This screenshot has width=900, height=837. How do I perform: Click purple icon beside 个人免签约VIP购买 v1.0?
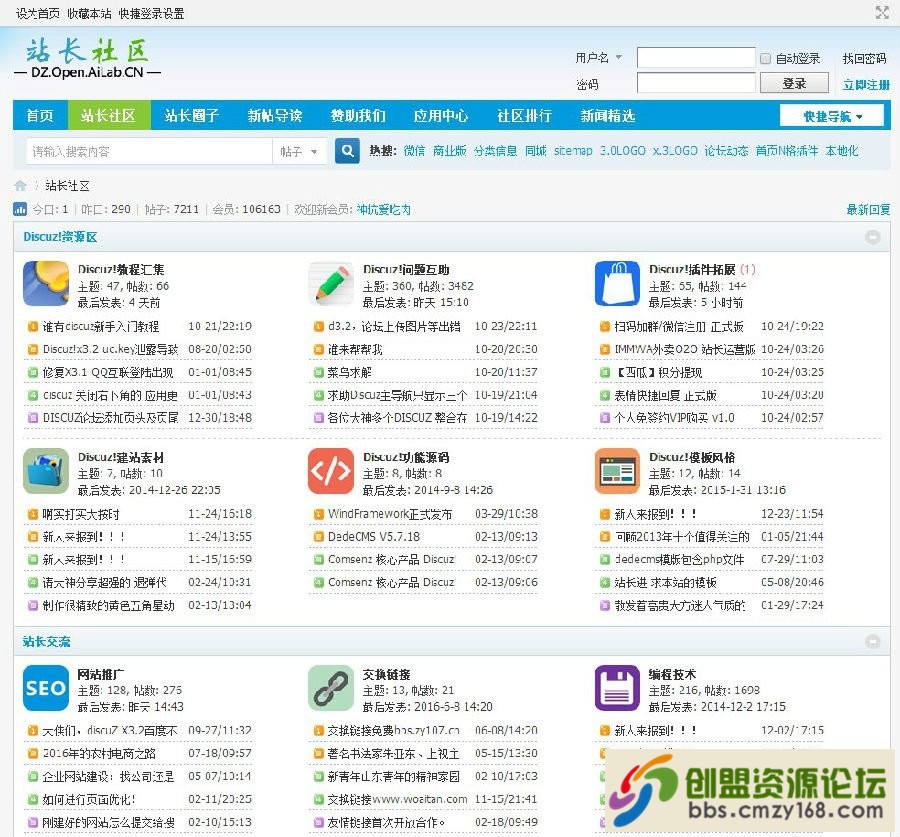pyautogui.click(x=604, y=418)
